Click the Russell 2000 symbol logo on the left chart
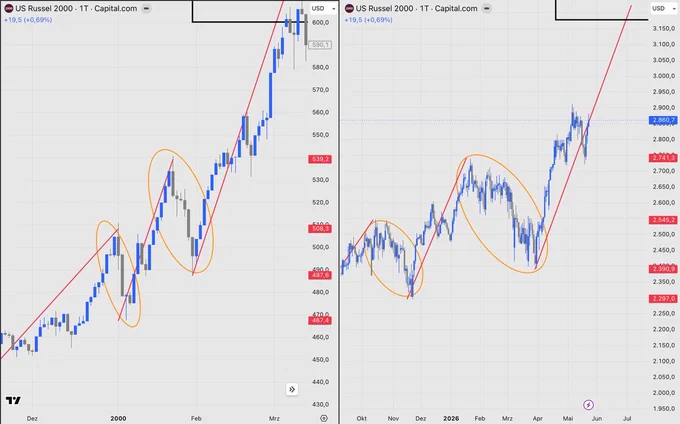The height and width of the screenshot is (424, 680). click(x=9, y=8)
